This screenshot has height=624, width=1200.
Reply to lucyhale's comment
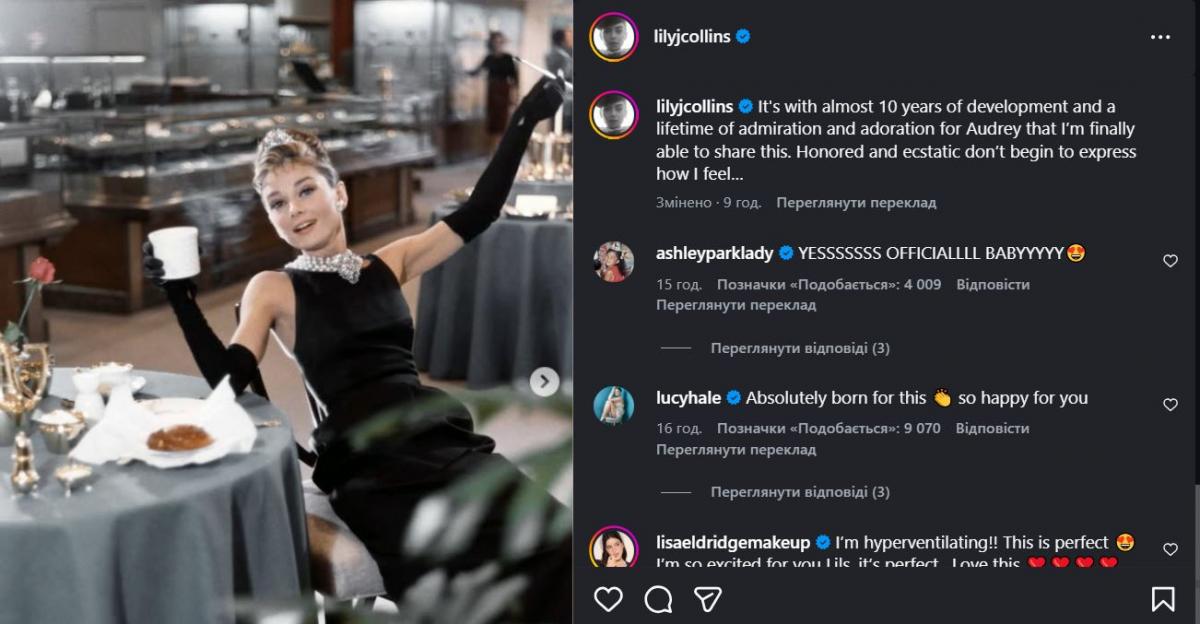pyautogui.click(x=992, y=428)
